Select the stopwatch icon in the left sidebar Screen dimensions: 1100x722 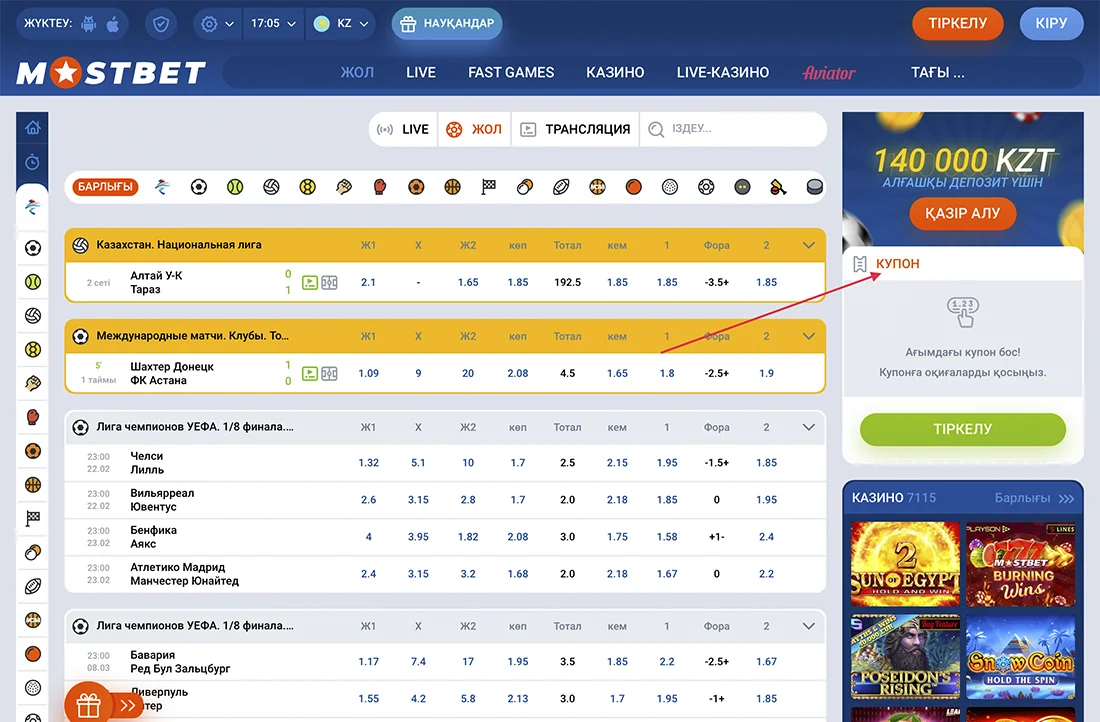coord(32,162)
